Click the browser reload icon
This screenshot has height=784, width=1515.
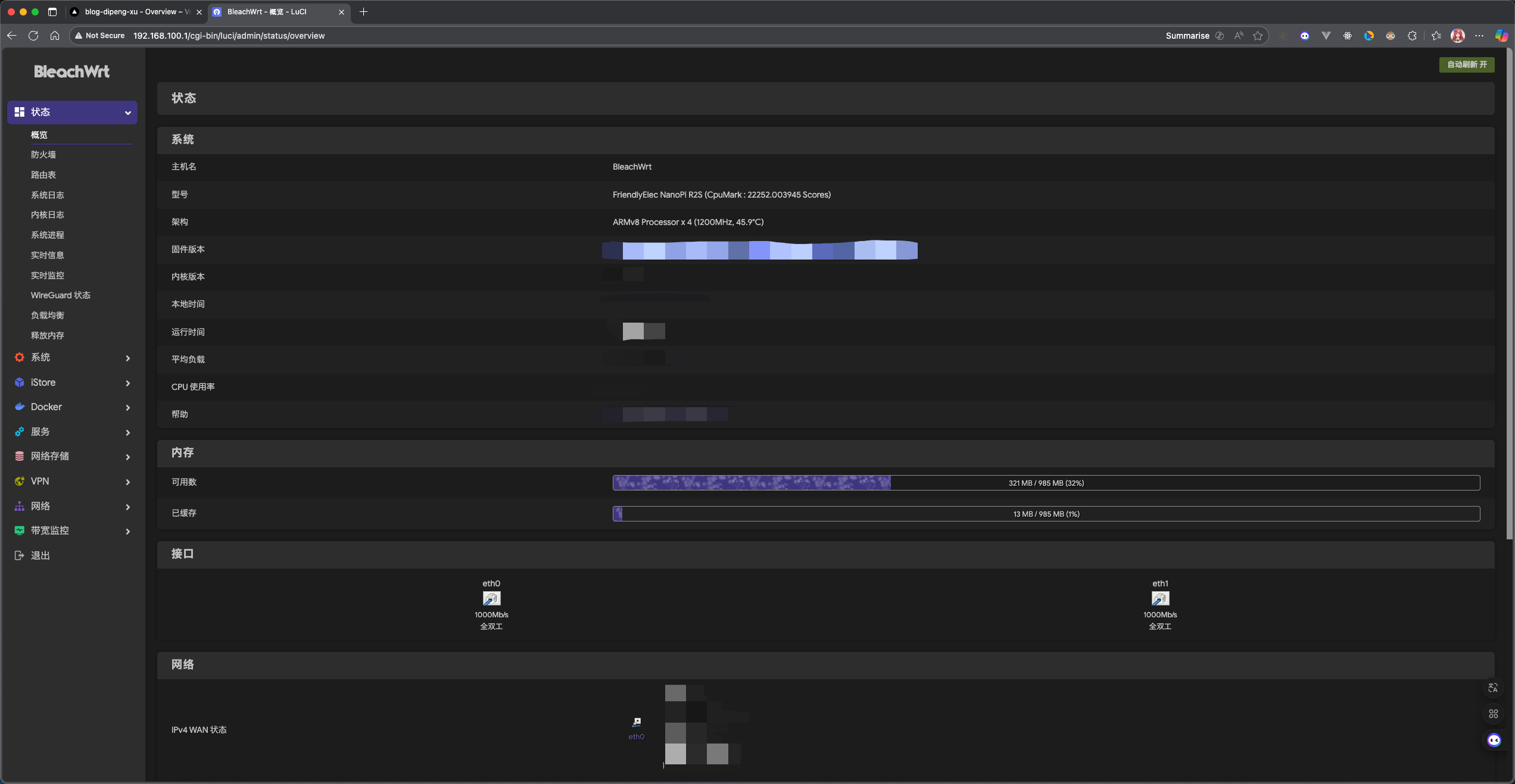coord(33,36)
